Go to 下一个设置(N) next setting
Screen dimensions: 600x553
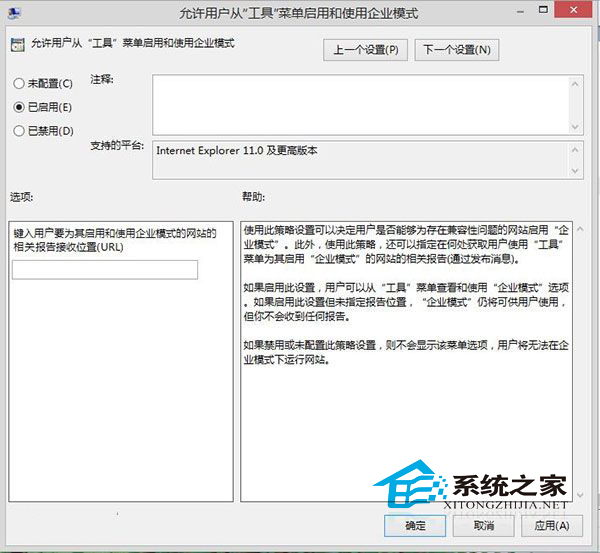click(457, 50)
